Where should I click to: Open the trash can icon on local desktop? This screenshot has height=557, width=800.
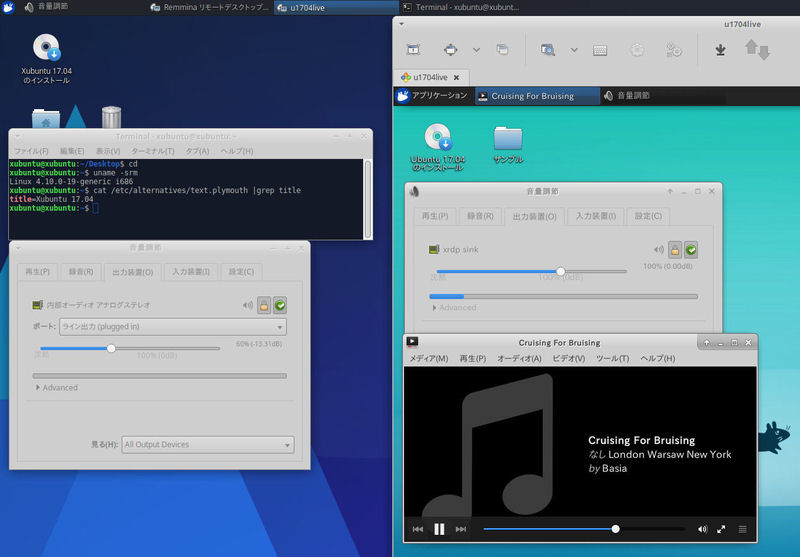[111, 117]
